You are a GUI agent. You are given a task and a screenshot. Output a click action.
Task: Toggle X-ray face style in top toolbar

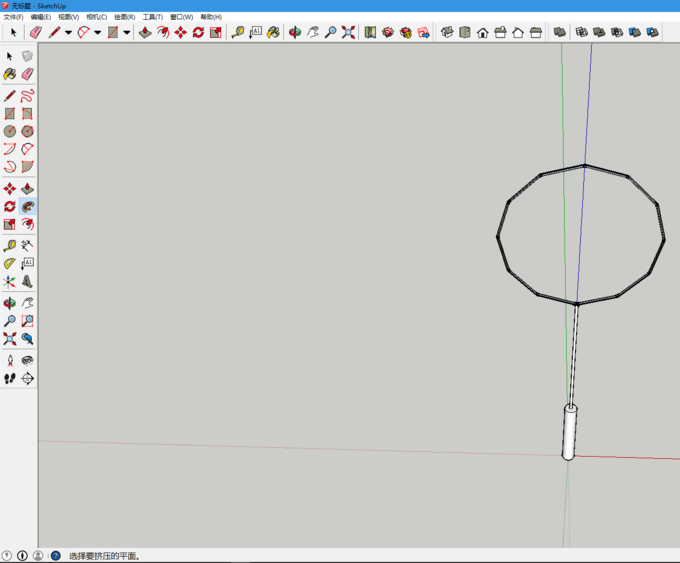(559, 32)
